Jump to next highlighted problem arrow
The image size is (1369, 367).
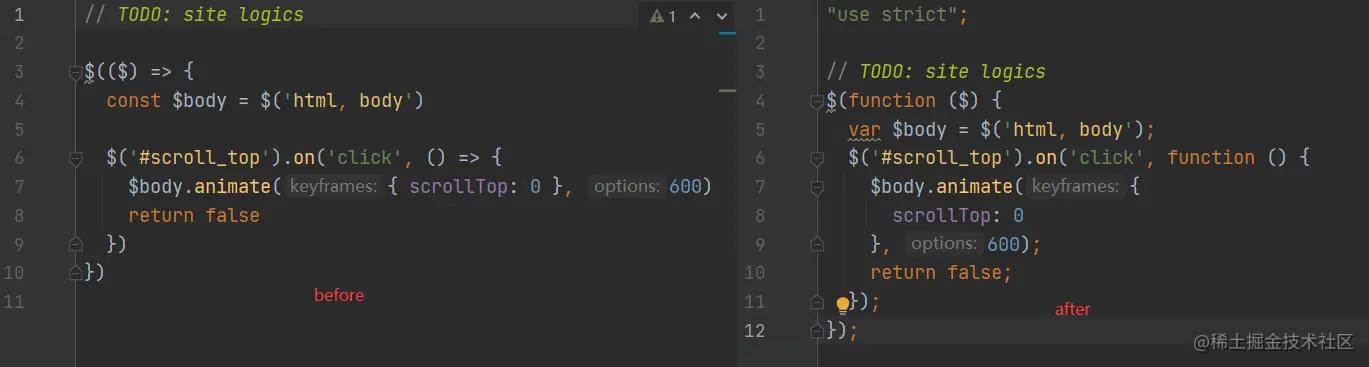(722, 16)
